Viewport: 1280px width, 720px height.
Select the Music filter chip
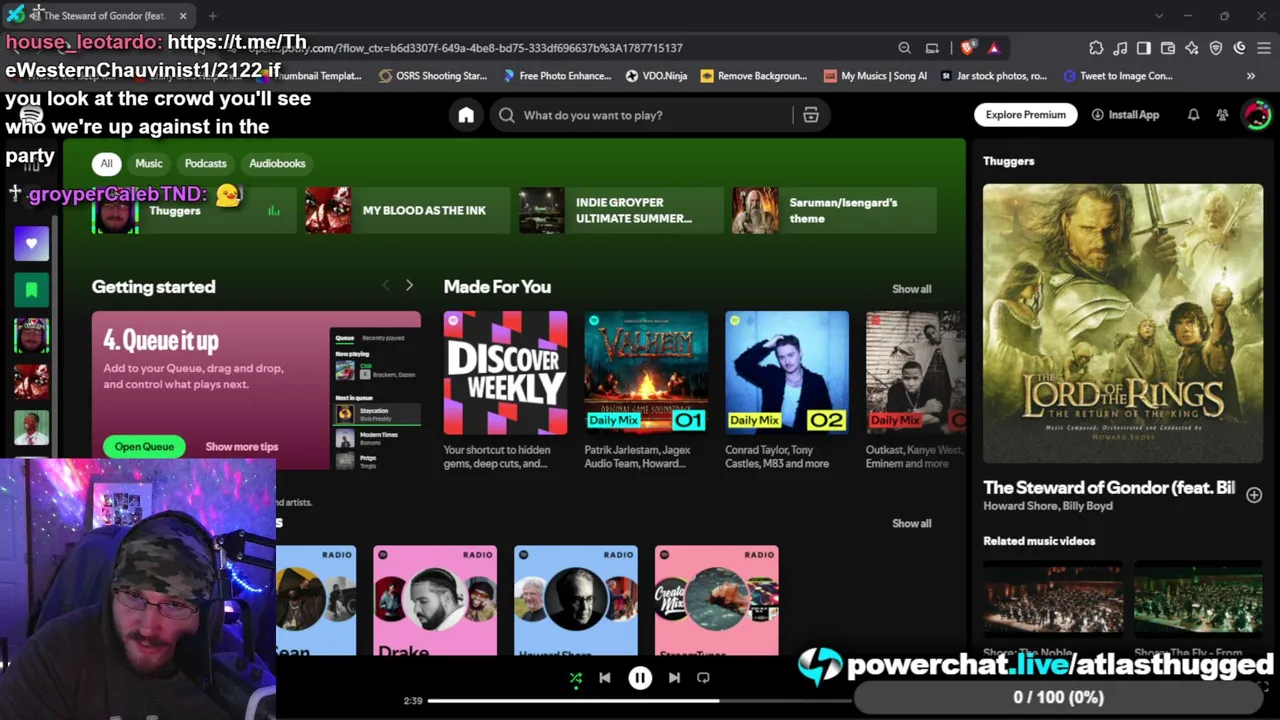[149, 163]
